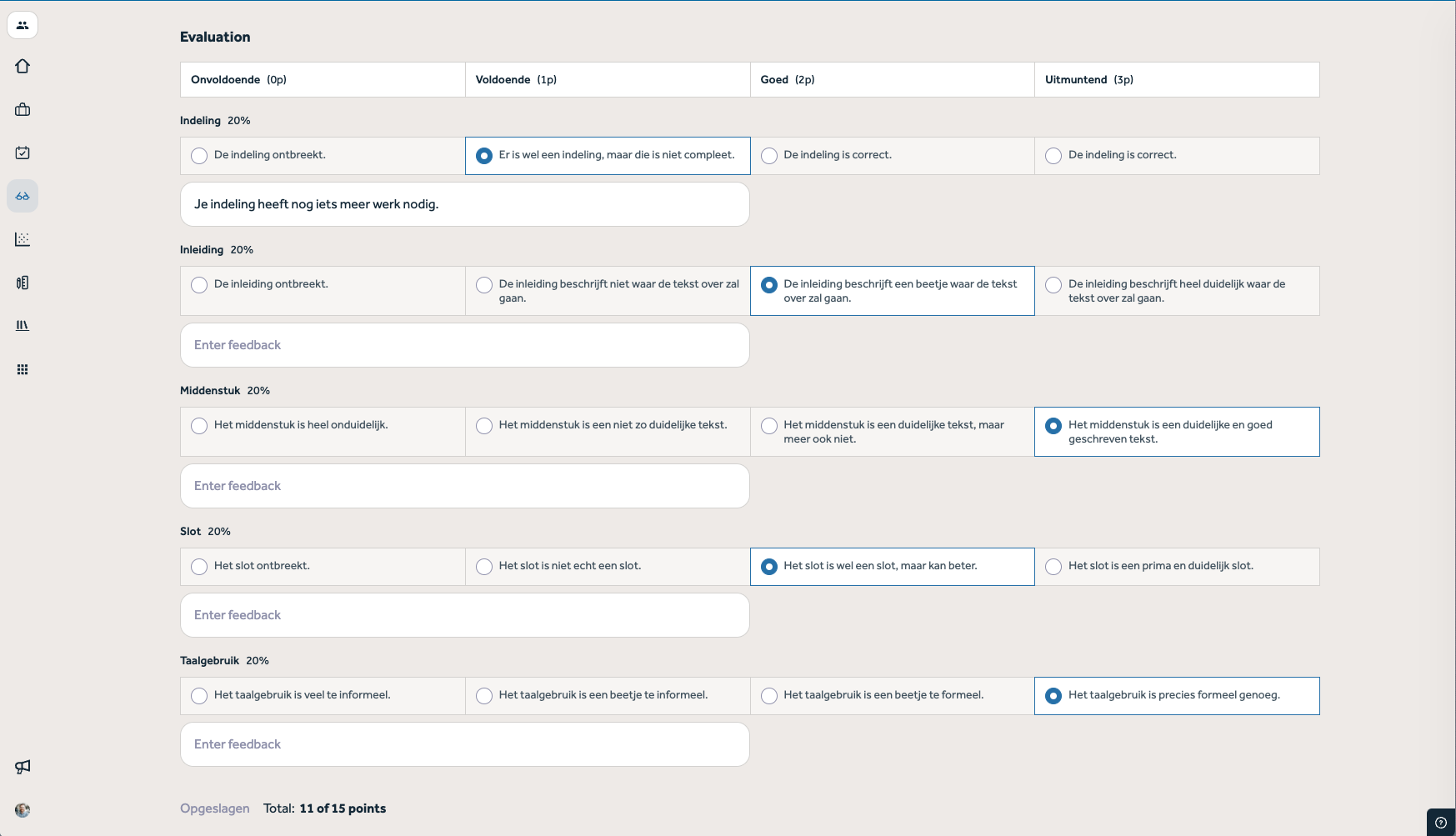
Task: Select 'Het middenstuk is heel onduidelijk.' option
Action: pos(323,432)
